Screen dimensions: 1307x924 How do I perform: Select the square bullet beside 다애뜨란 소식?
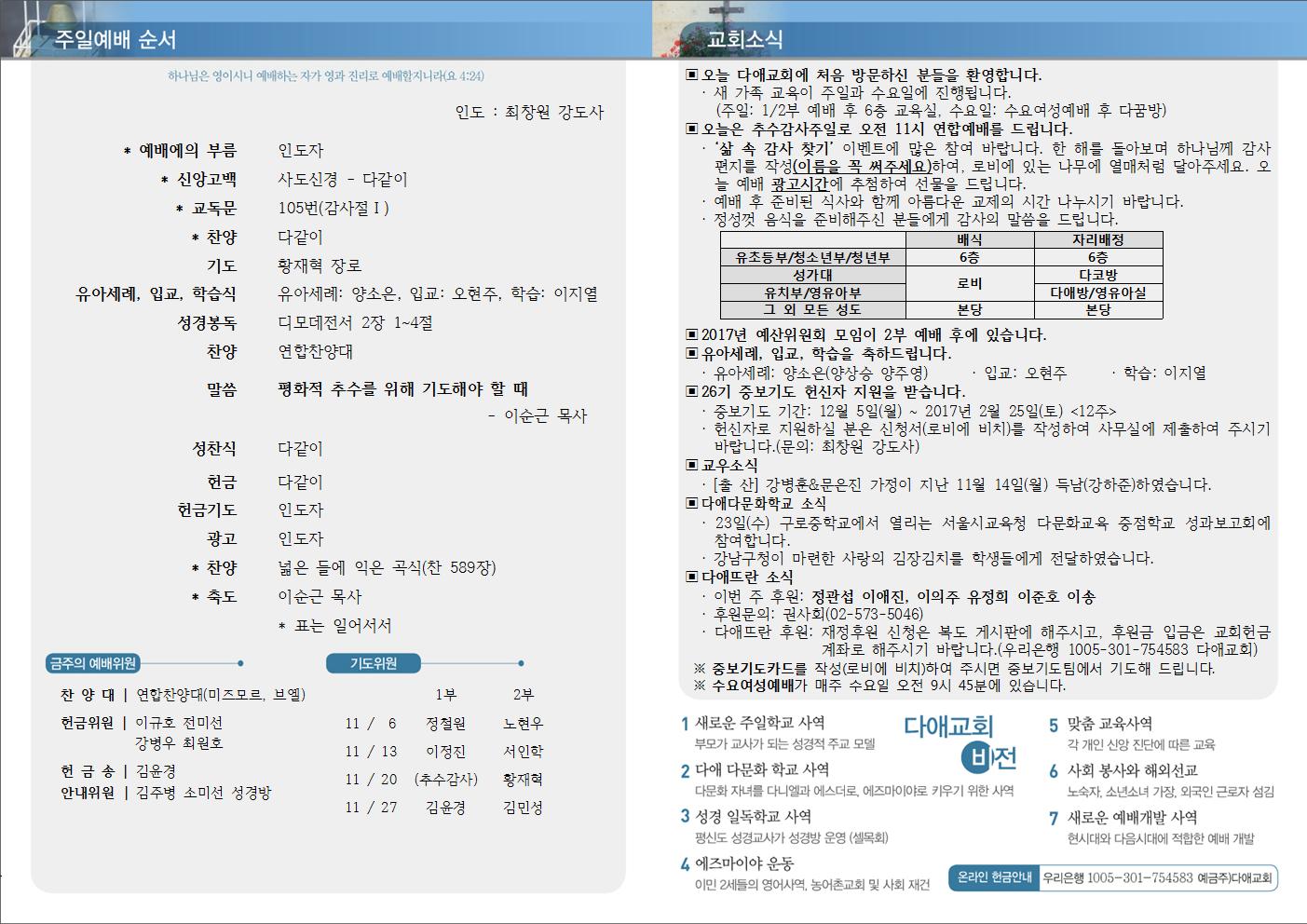692,577
